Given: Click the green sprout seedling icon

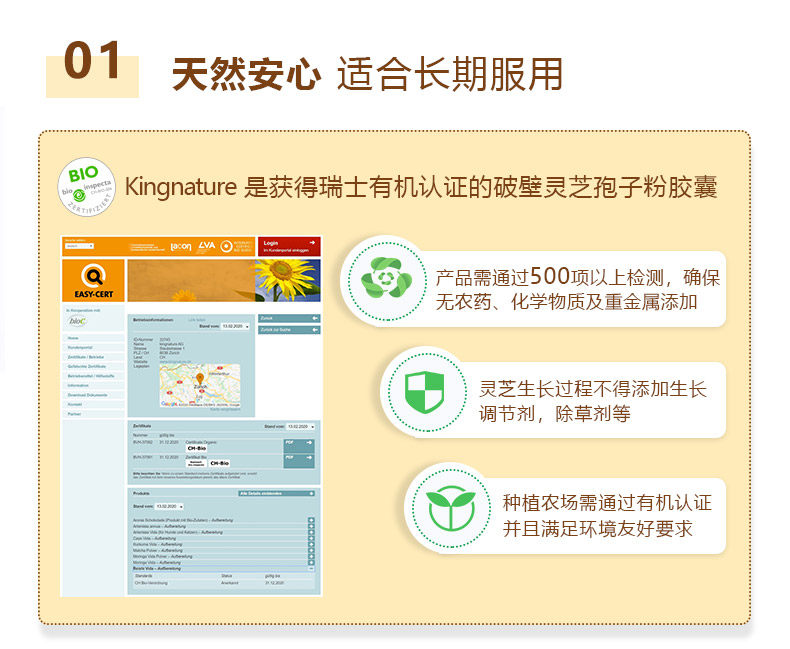Looking at the screenshot, I should click(451, 508).
